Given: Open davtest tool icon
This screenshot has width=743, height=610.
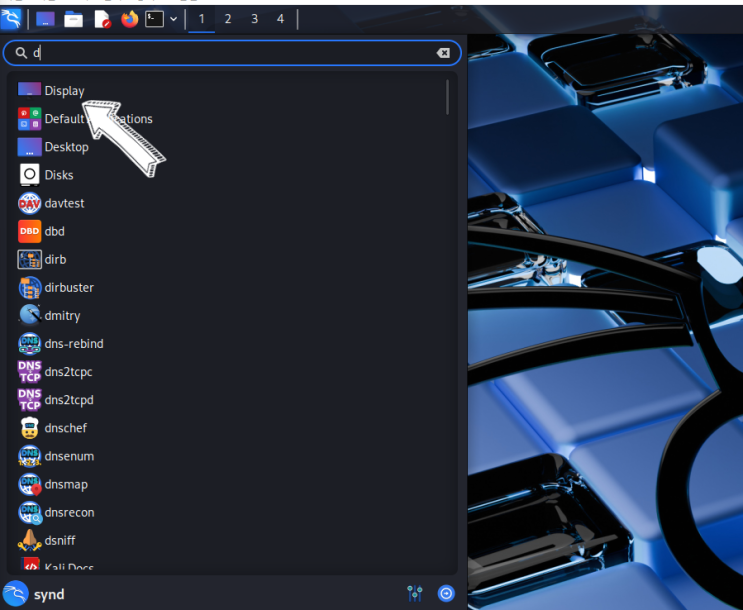Looking at the screenshot, I should point(29,203).
